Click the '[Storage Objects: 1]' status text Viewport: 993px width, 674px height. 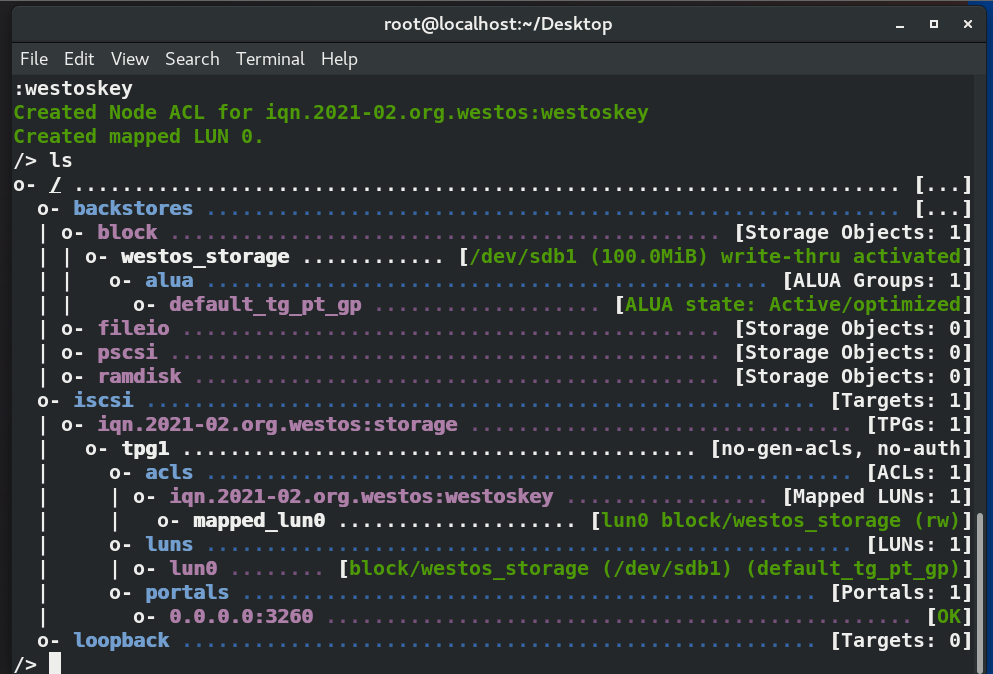pyautogui.click(x=853, y=232)
